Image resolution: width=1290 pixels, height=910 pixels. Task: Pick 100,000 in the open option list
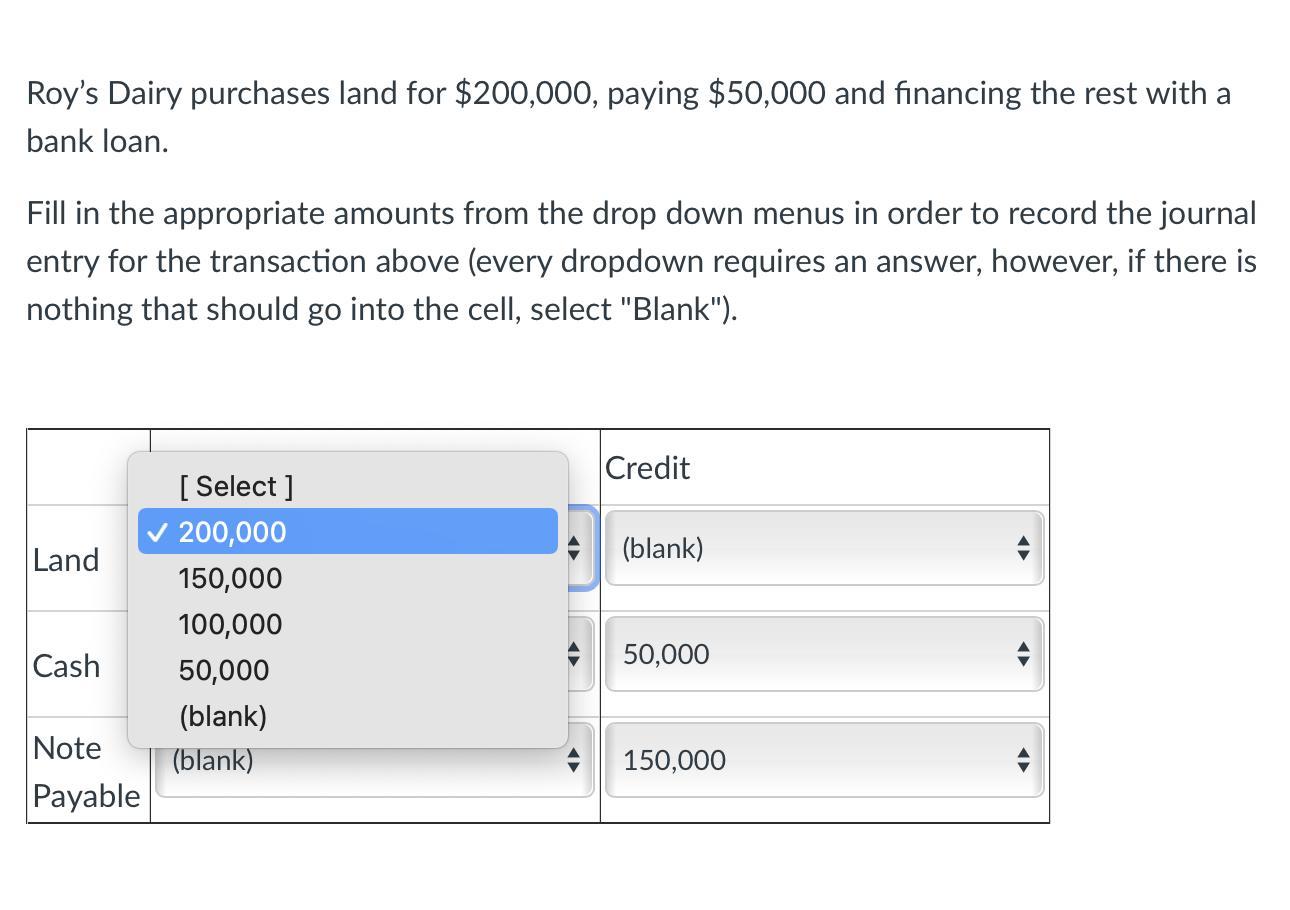tap(230, 624)
